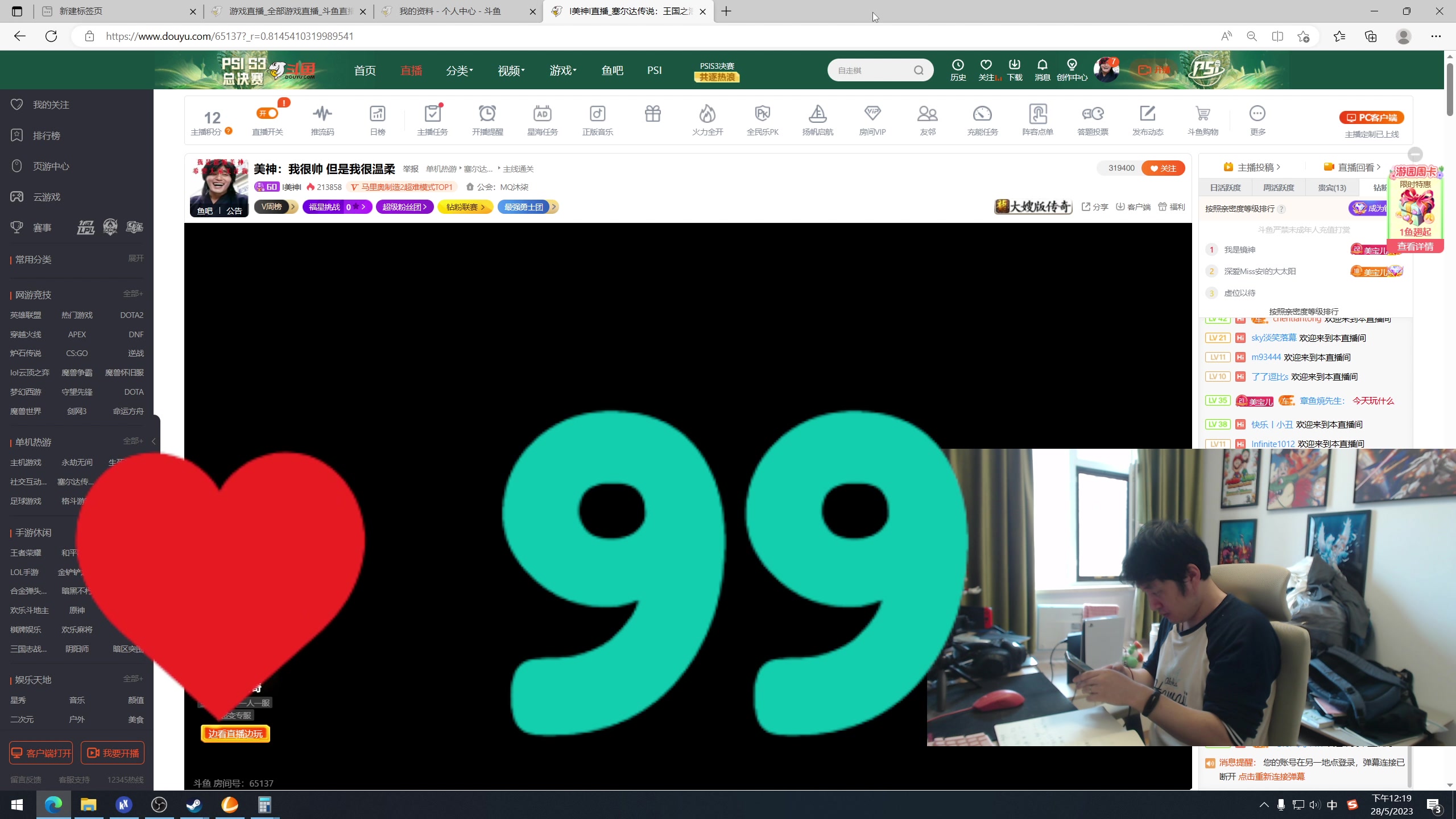Image resolution: width=1456 pixels, height=819 pixels.
Task: Click the 钻粉联赛 button
Action: pyautogui.click(x=466, y=207)
